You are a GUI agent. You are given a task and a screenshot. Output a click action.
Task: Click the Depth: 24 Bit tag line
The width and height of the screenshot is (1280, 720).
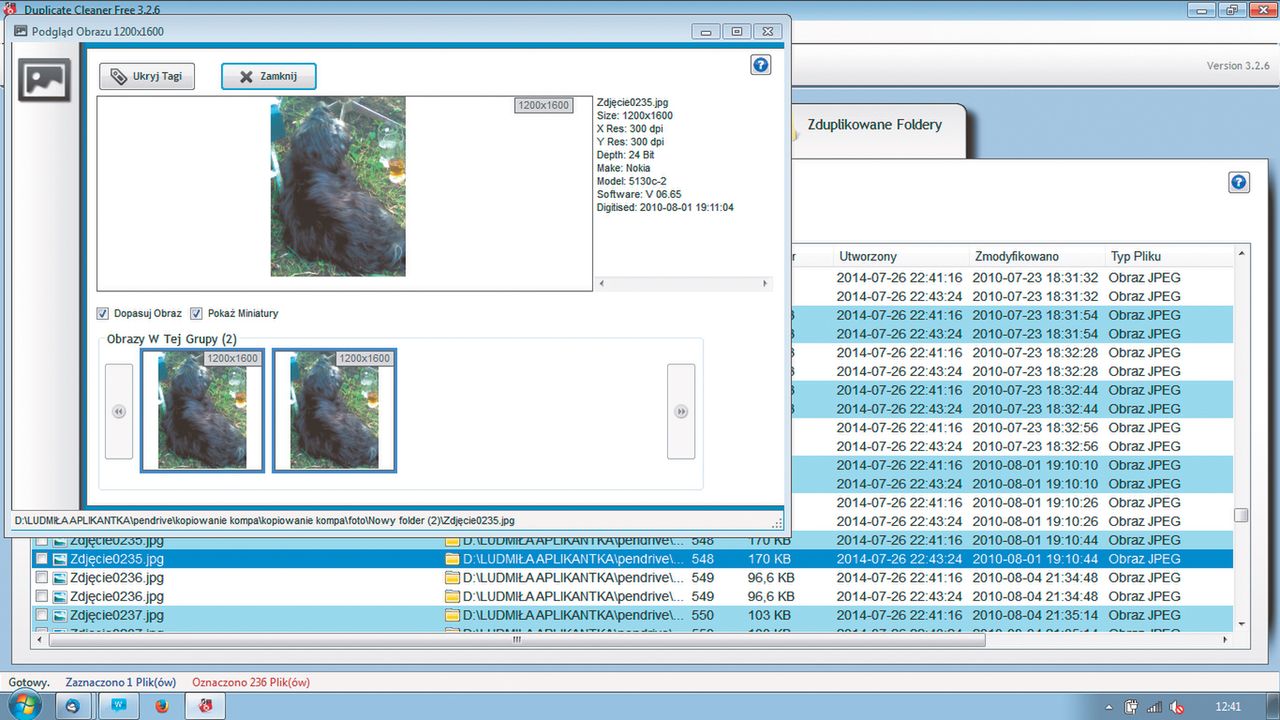click(x=626, y=155)
